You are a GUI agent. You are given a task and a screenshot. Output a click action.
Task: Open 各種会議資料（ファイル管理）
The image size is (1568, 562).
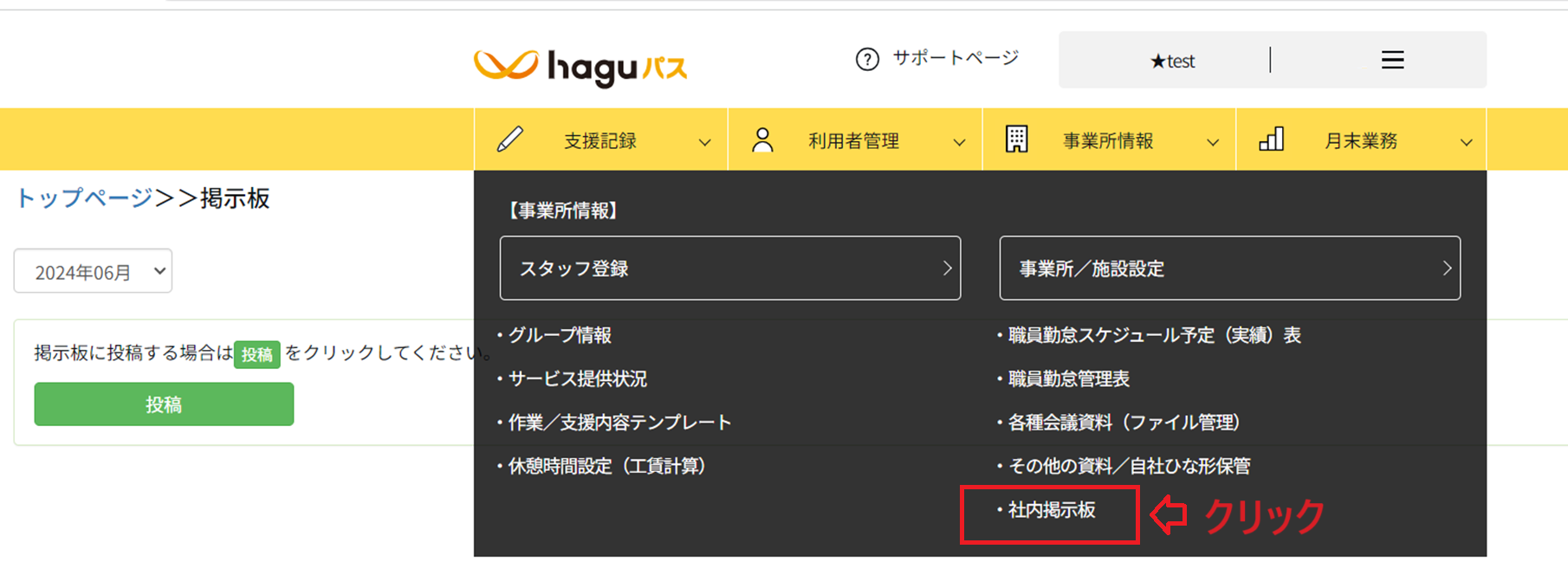(1124, 423)
